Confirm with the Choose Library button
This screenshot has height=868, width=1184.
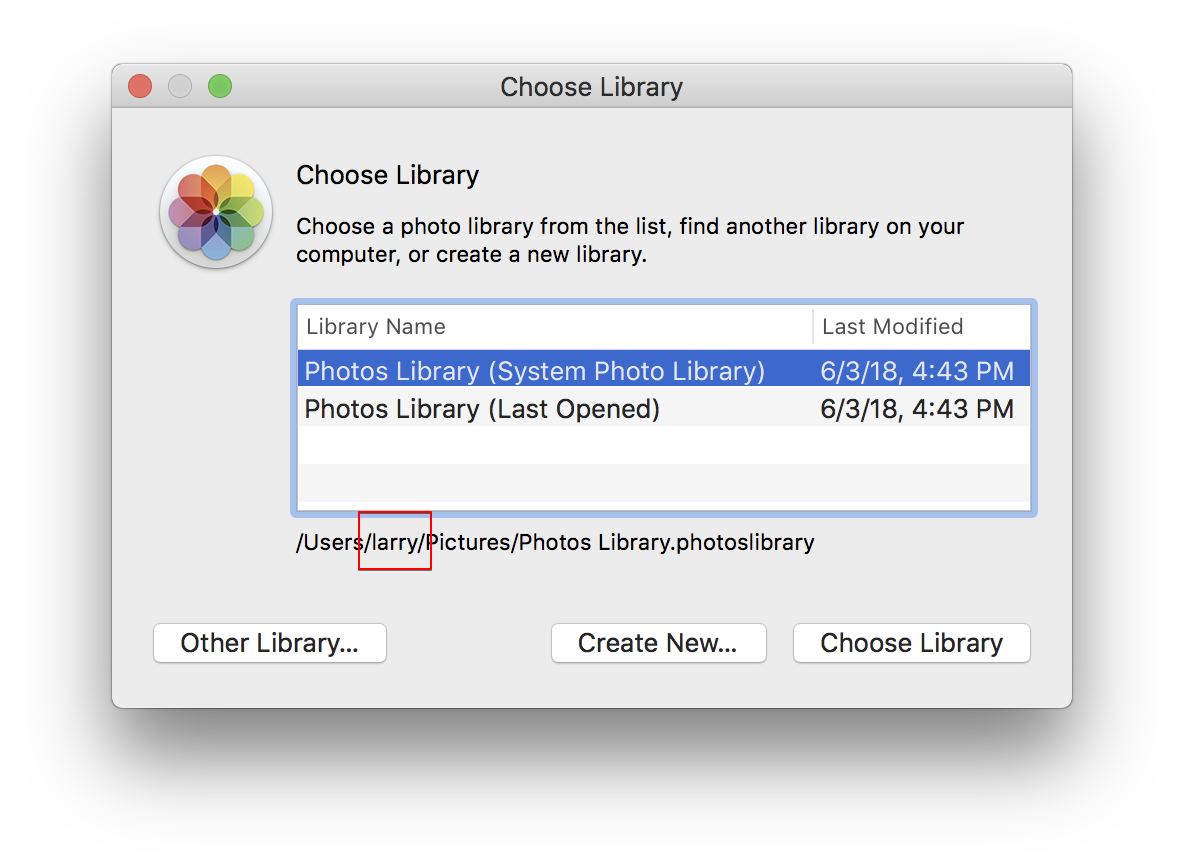point(911,643)
